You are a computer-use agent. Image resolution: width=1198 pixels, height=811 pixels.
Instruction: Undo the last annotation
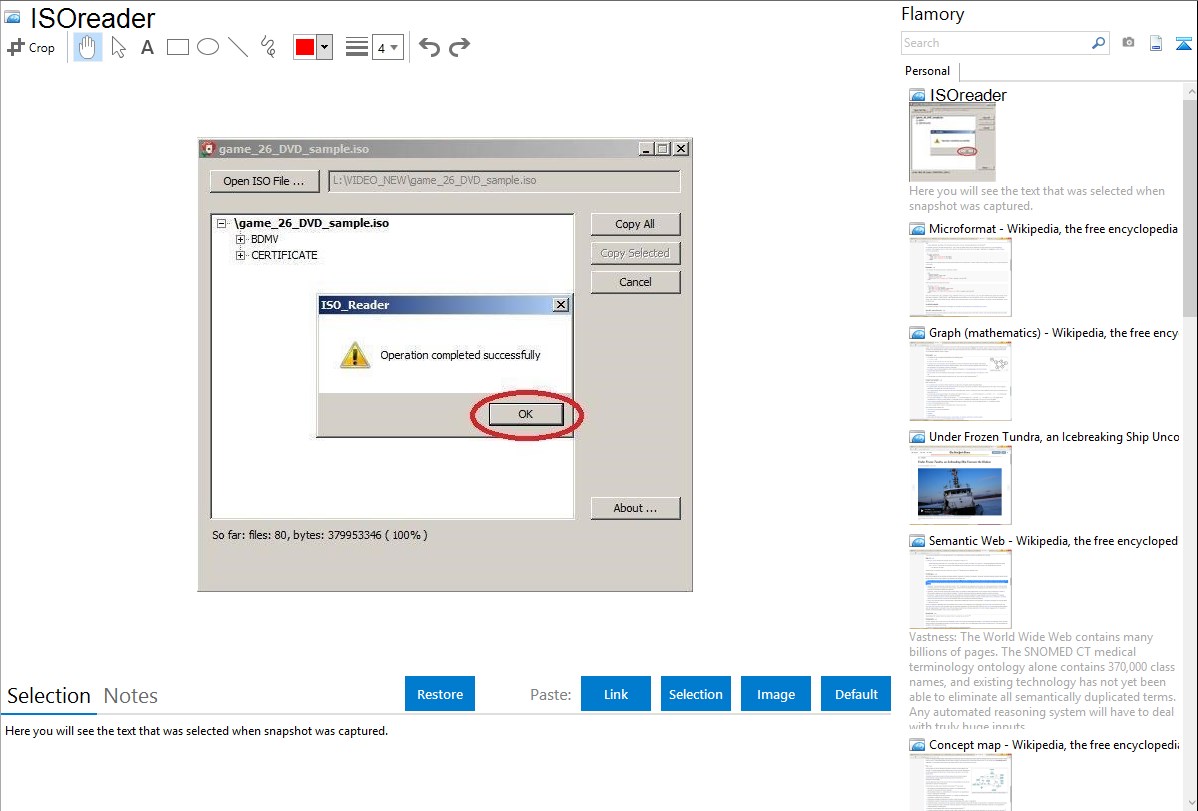tap(429, 47)
